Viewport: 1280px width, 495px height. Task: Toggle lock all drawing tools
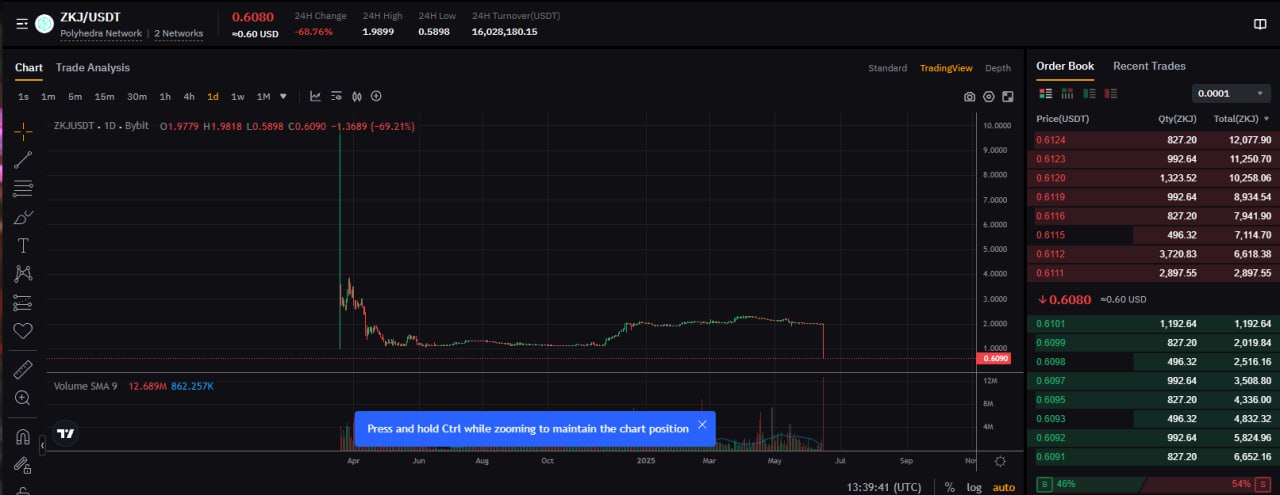pyautogui.click(x=22, y=465)
